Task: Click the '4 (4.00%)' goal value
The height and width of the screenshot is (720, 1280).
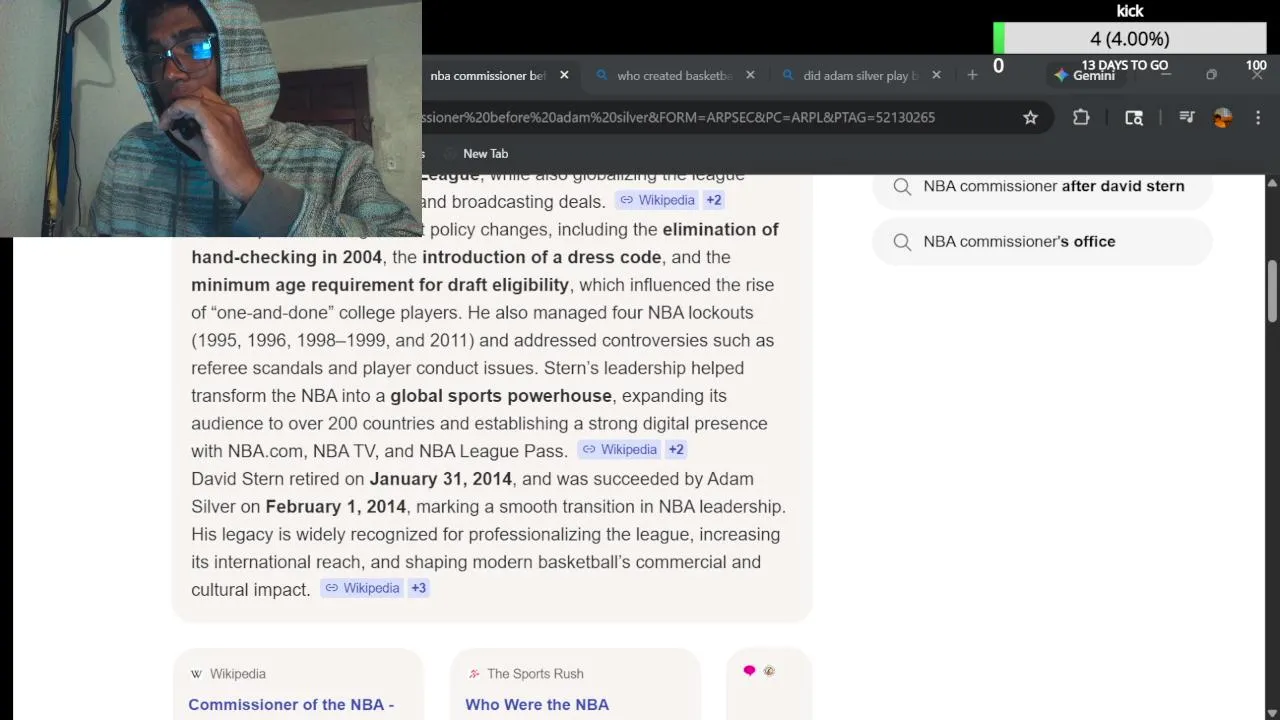Action: pos(1129,39)
